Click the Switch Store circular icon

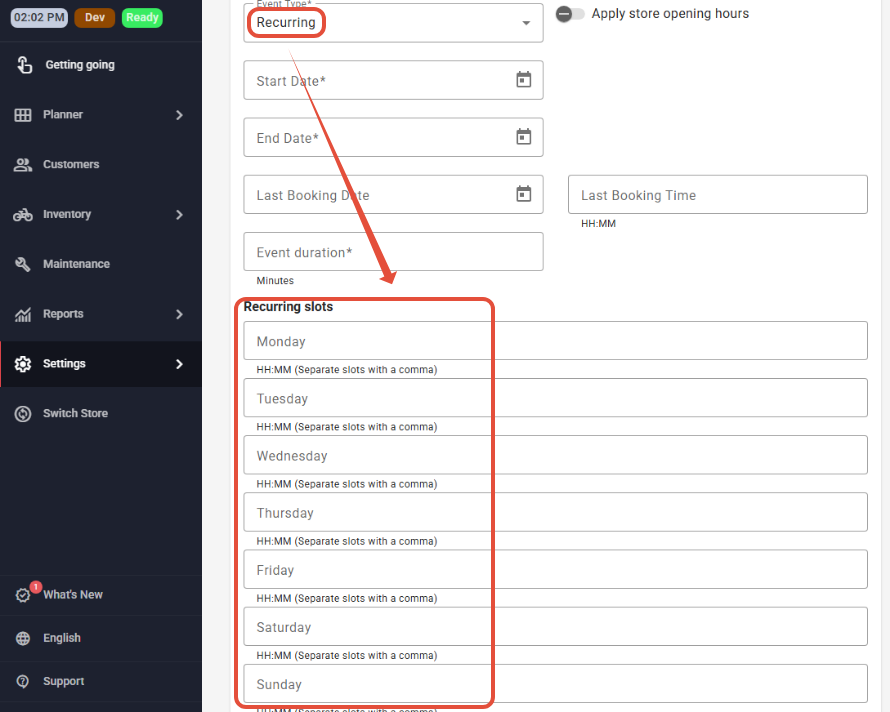(23, 414)
